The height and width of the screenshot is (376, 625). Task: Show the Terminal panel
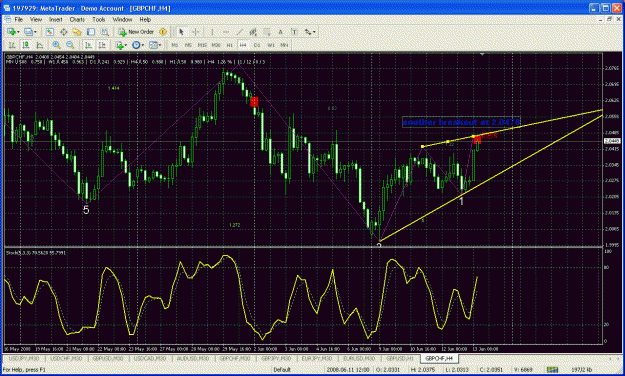(91, 32)
